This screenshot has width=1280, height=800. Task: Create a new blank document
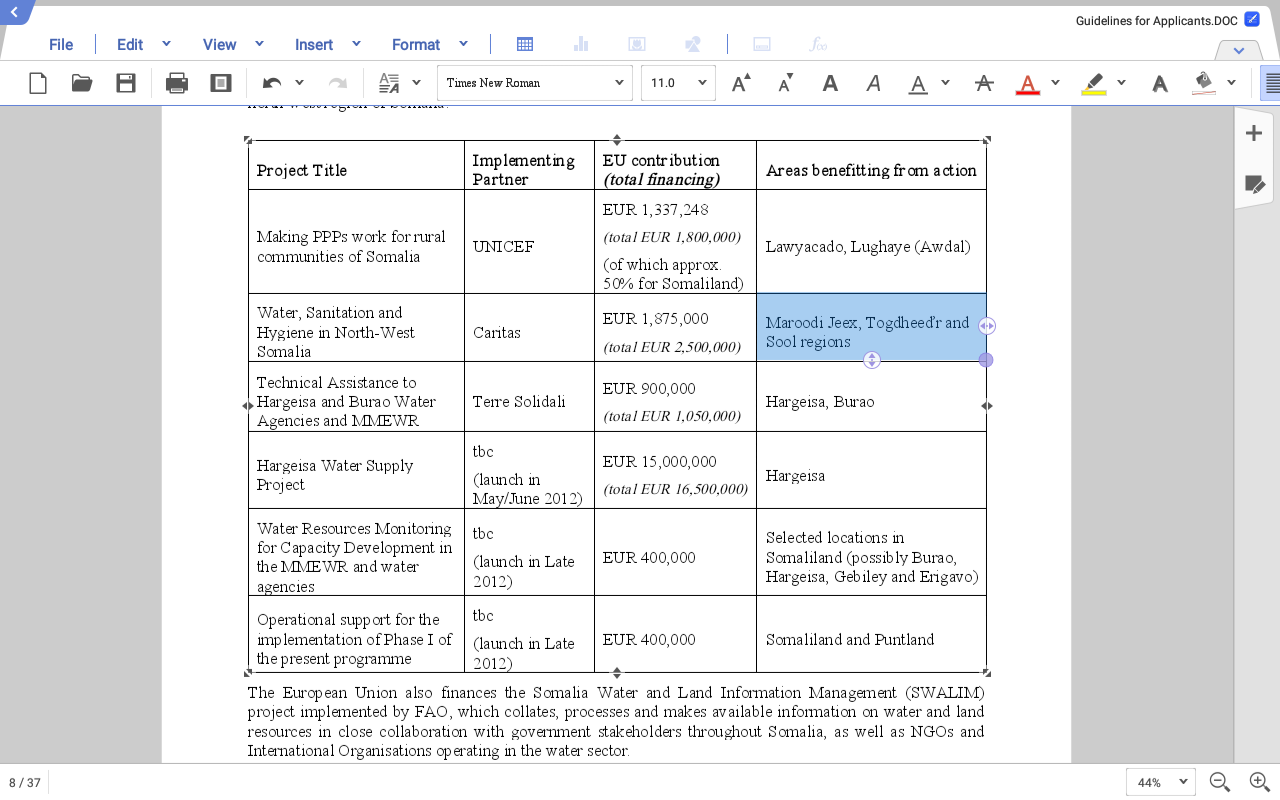tap(38, 83)
